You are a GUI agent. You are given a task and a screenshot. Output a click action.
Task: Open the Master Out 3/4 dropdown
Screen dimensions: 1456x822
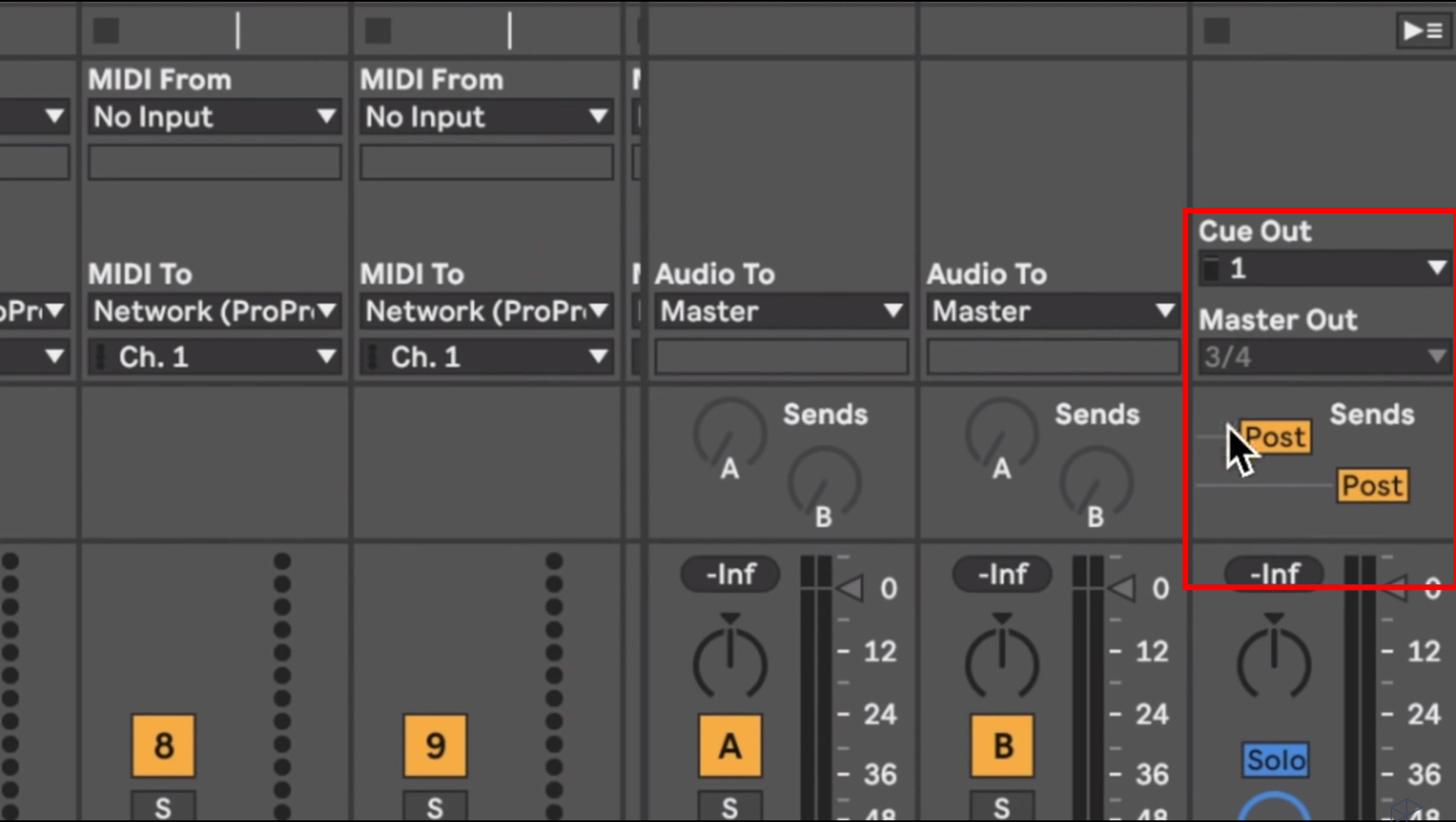click(1322, 357)
